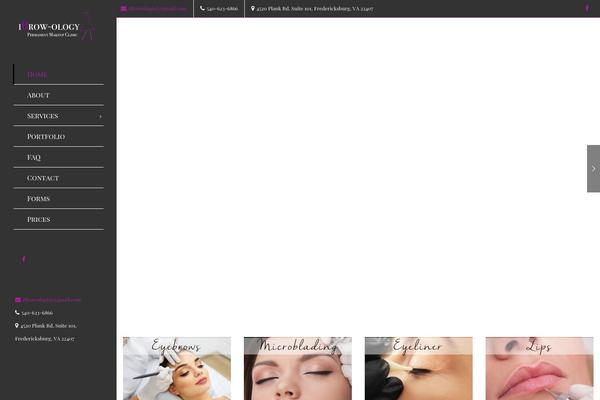Open the Eyeliner service thumbnail

pyautogui.click(x=419, y=368)
